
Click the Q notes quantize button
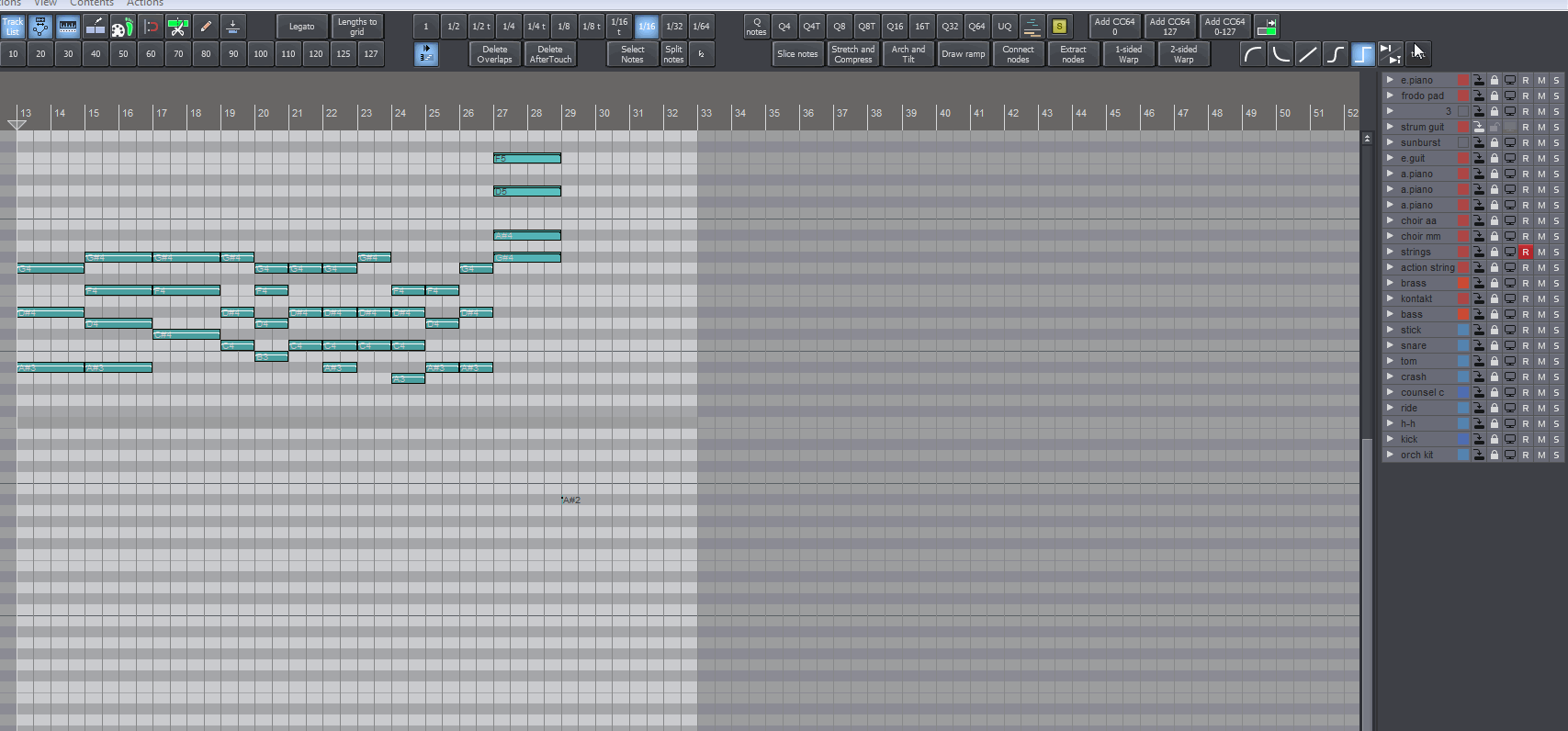pos(757,27)
